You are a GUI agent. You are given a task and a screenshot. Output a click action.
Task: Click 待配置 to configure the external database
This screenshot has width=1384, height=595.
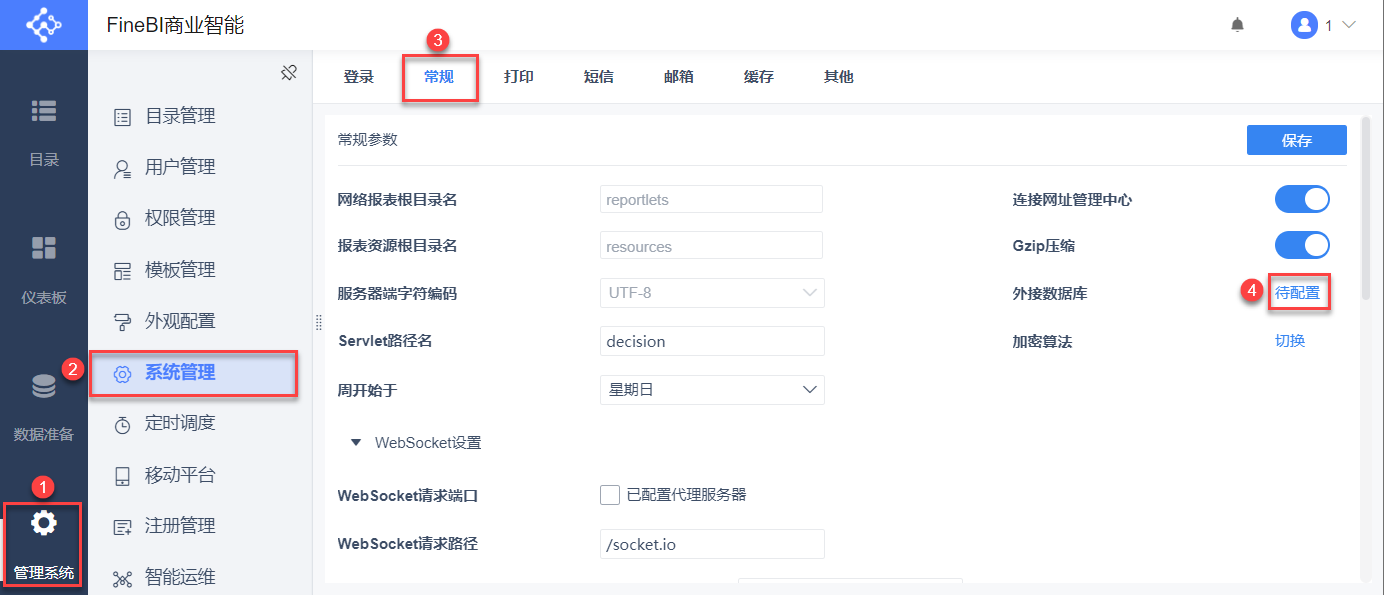[x=1298, y=292]
